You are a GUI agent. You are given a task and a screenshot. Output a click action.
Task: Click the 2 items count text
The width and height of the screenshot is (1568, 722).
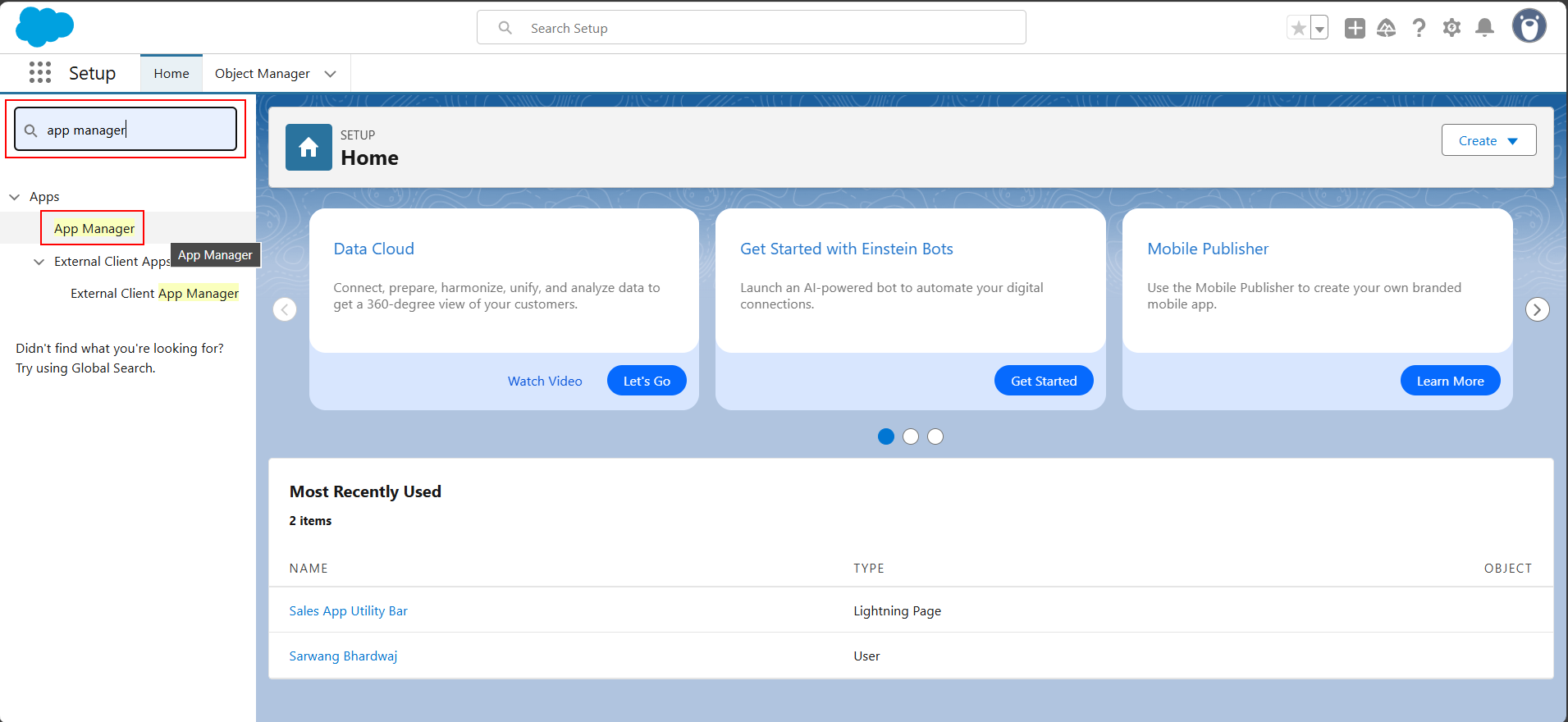(310, 520)
